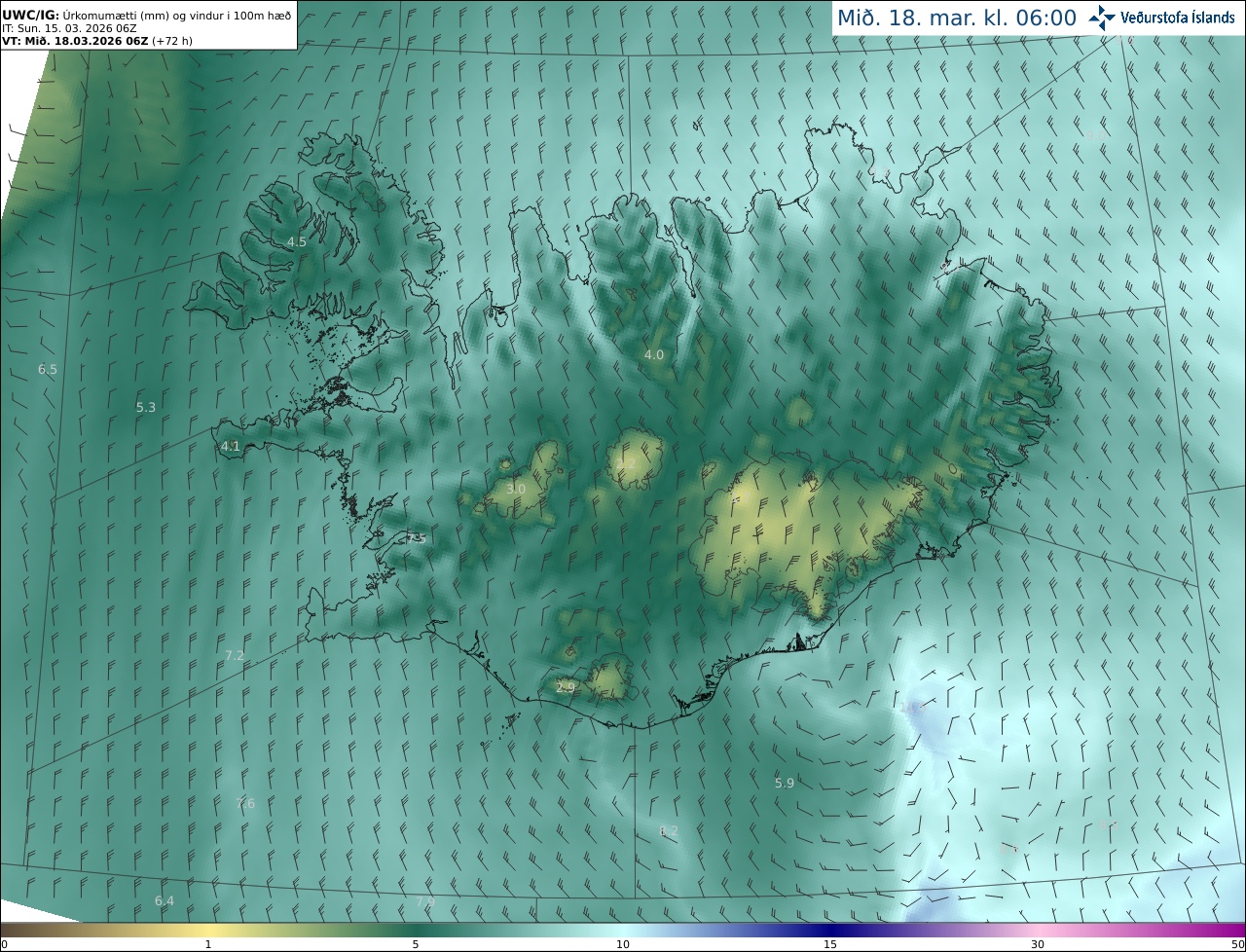1246x952 pixels.
Task: Click the color bar tick label 50
Action: [x=1237, y=944]
